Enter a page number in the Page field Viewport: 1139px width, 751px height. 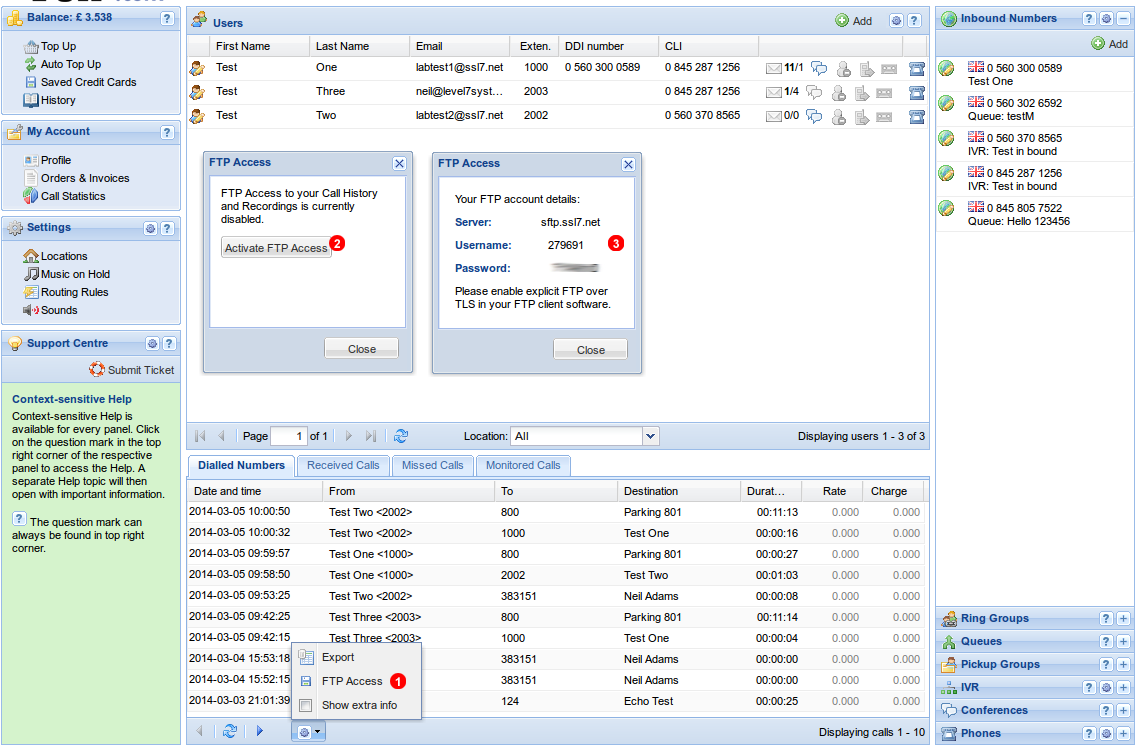[x=289, y=436]
